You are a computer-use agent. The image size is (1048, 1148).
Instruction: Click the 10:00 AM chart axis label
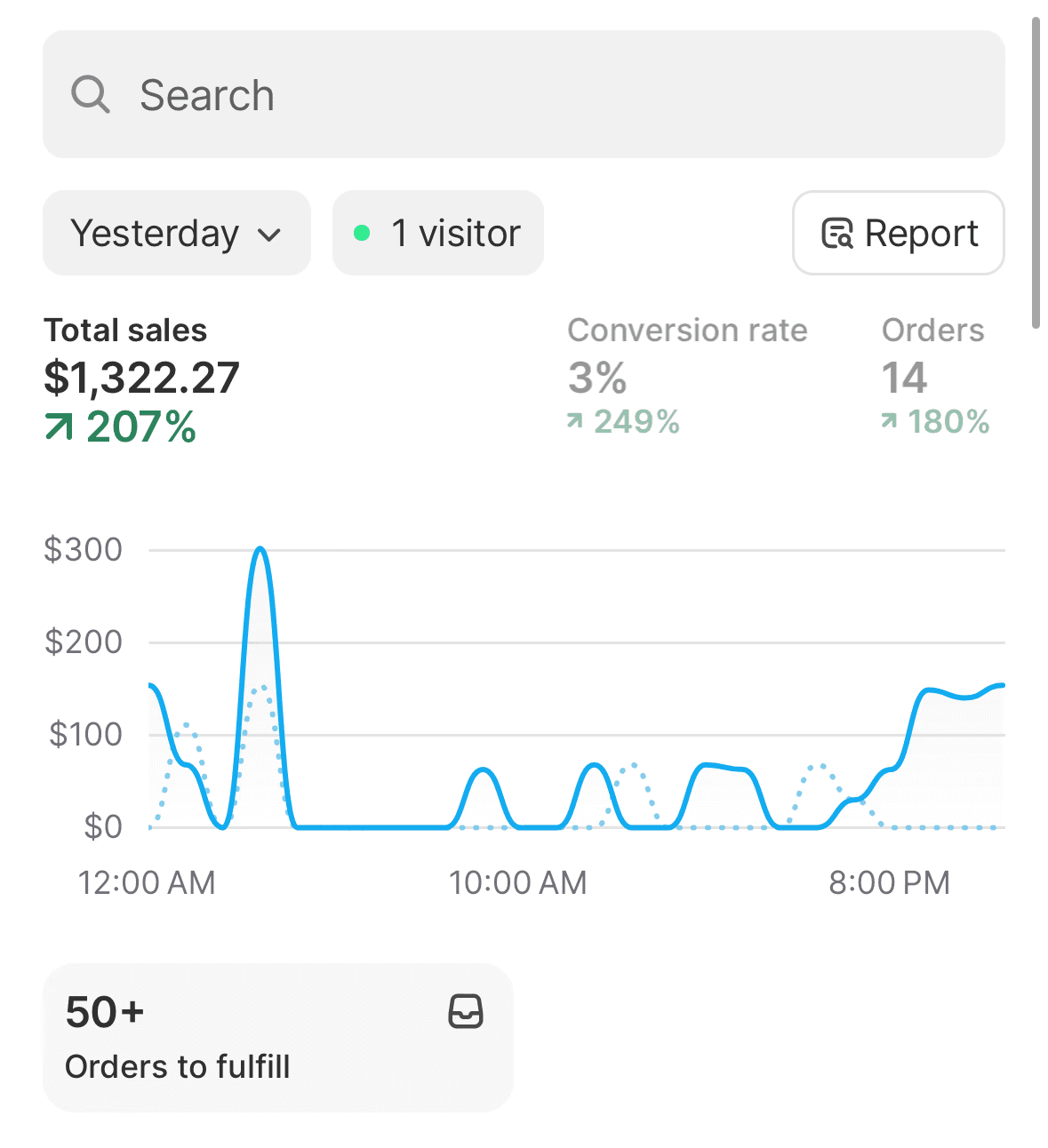517,883
